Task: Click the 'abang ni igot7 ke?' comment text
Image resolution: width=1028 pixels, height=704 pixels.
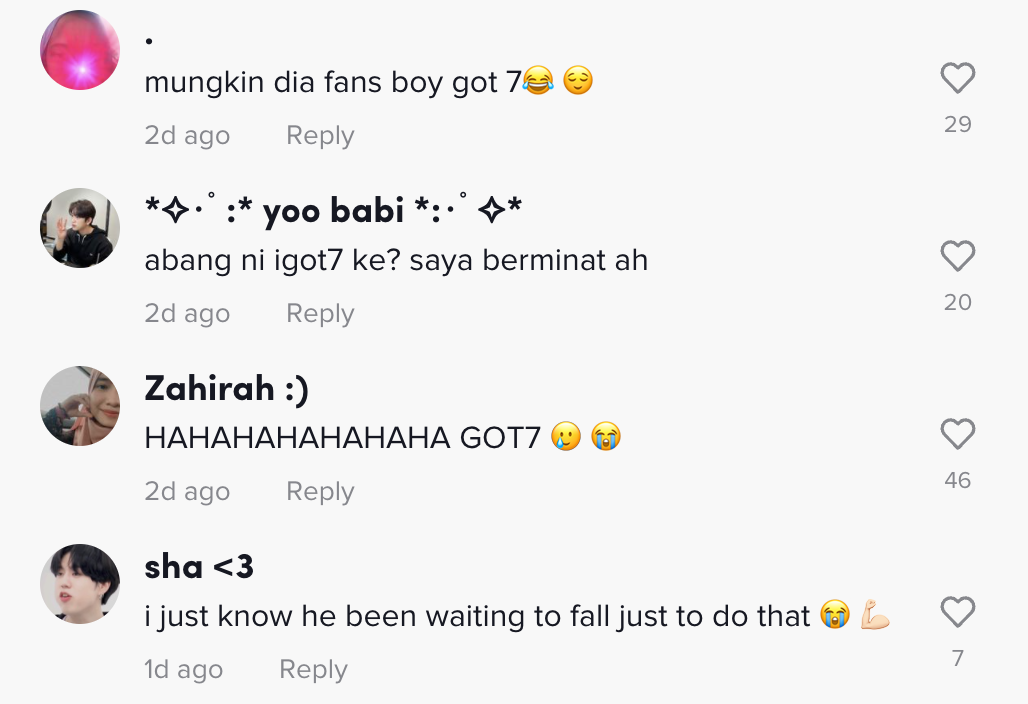Action: tap(396, 261)
